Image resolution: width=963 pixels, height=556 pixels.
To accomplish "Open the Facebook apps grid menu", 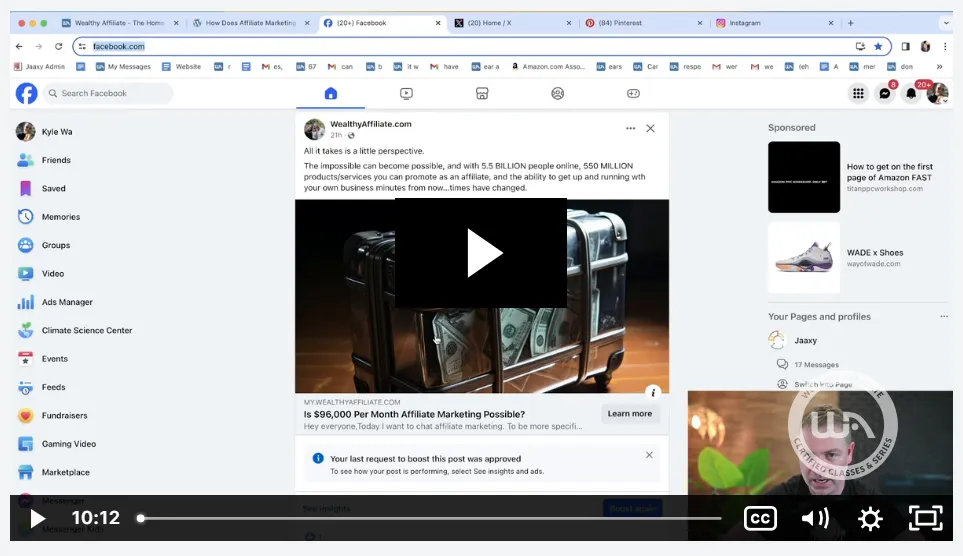I will pos(858,93).
